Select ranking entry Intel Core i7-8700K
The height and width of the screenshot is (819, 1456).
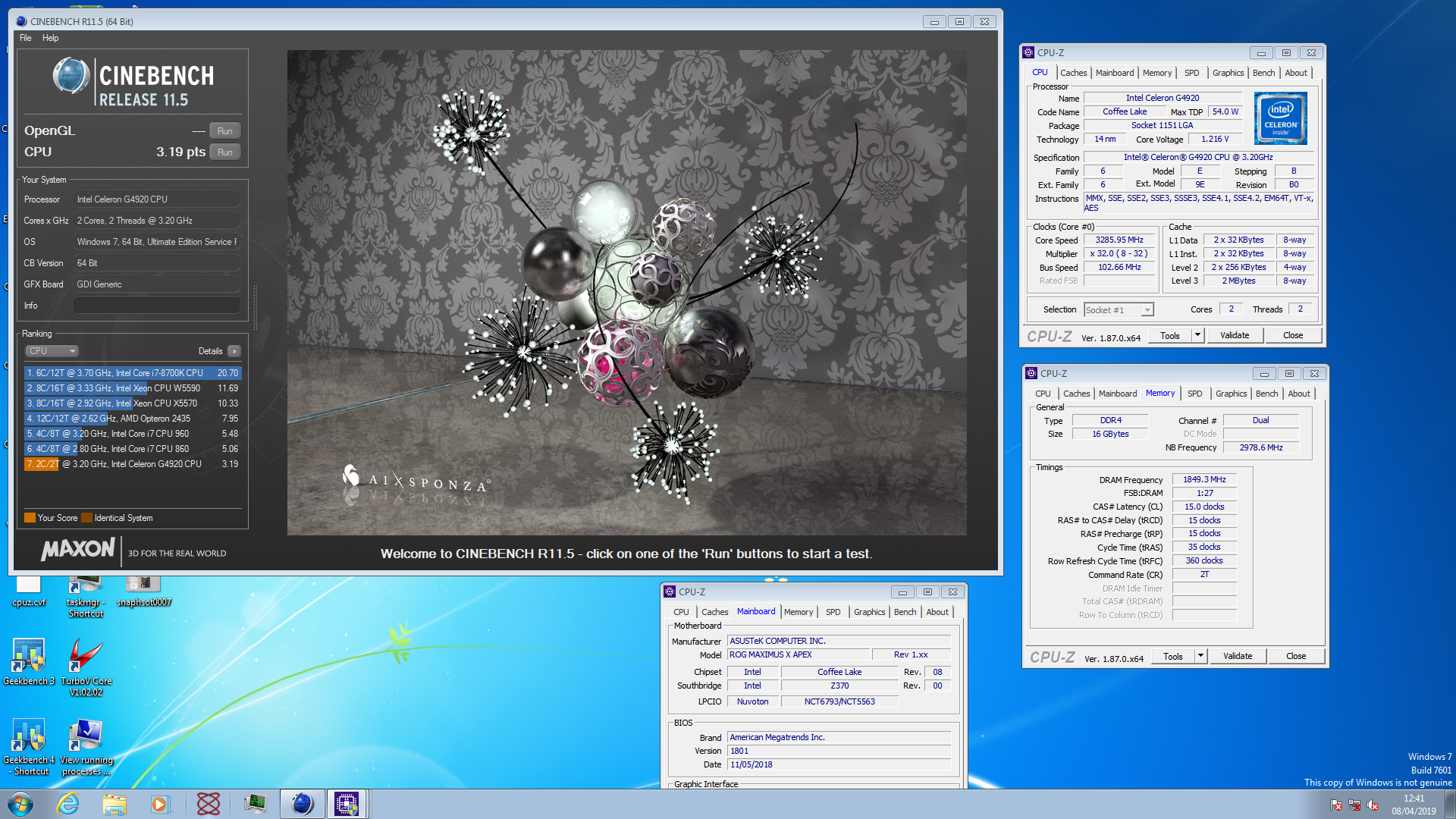point(133,373)
